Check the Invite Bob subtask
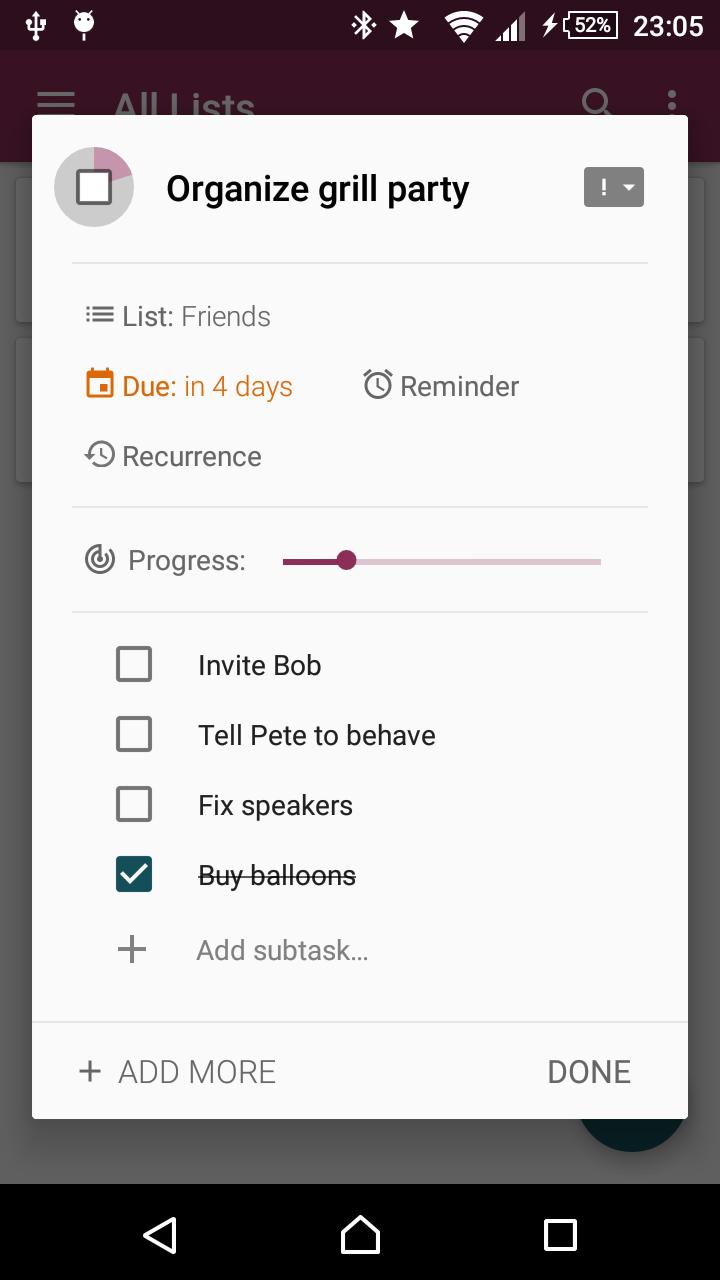720x1280 pixels. 134,664
